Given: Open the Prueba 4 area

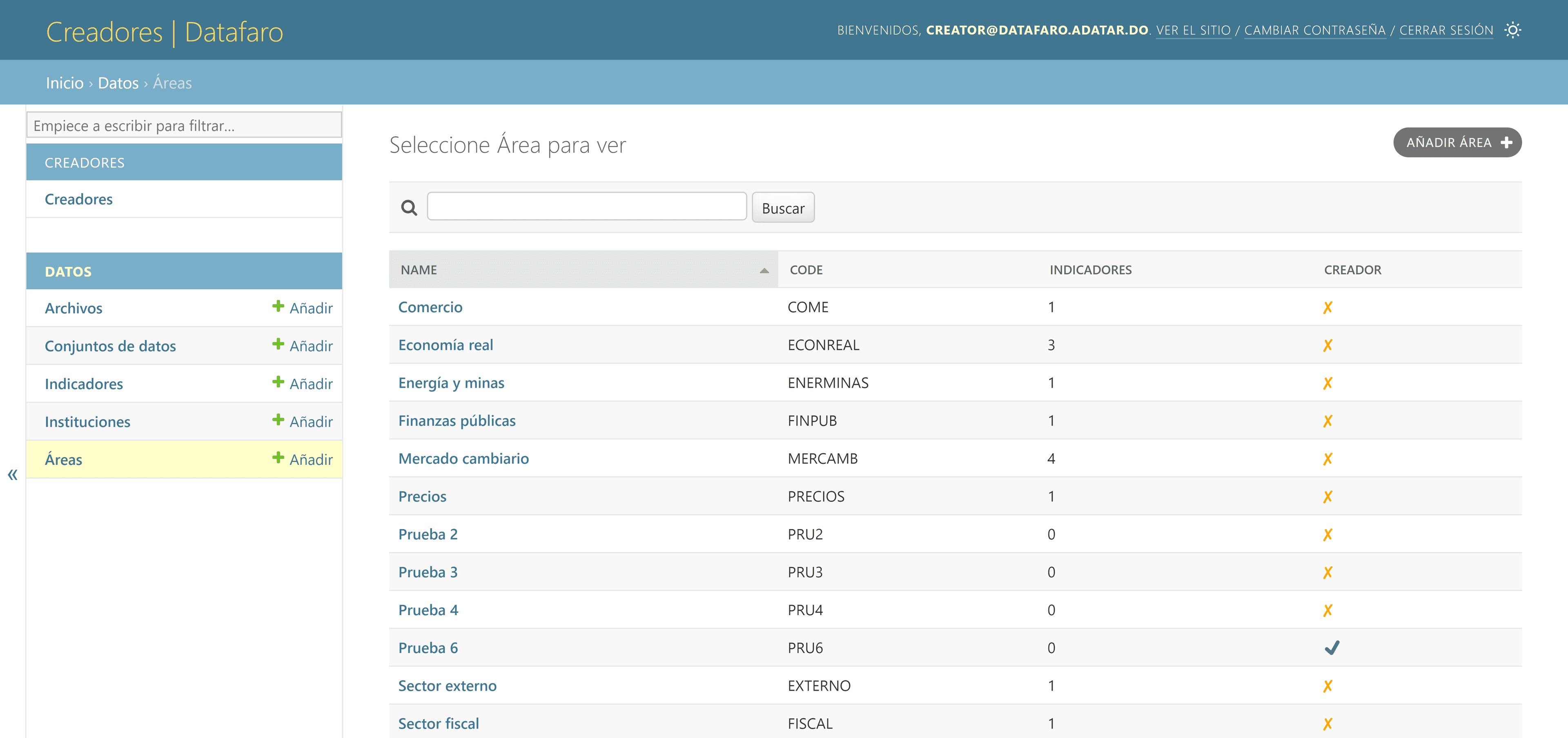Looking at the screenshot, I should pos(428,610).
